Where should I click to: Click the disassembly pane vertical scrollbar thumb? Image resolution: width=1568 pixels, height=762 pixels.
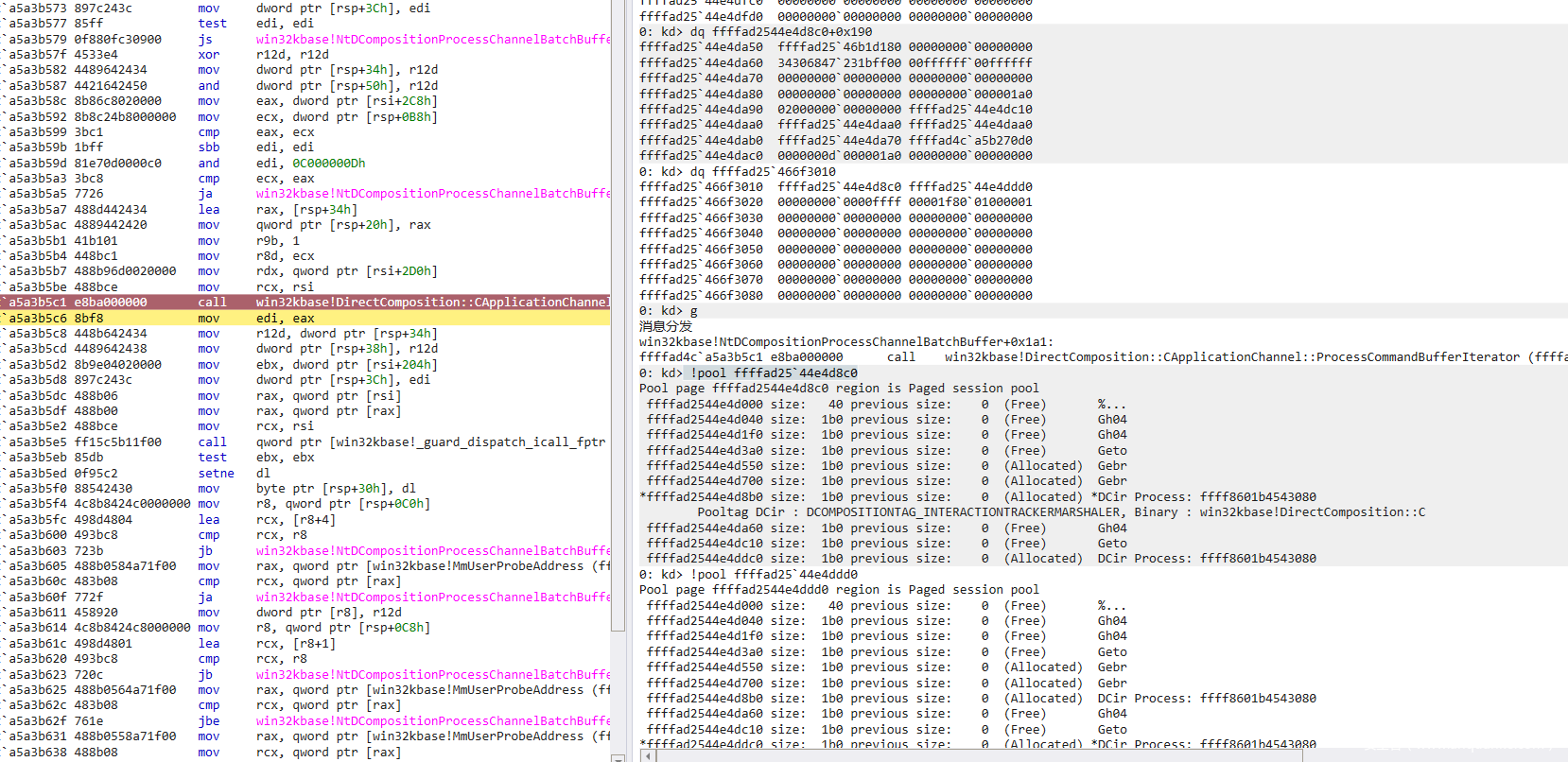618,312
